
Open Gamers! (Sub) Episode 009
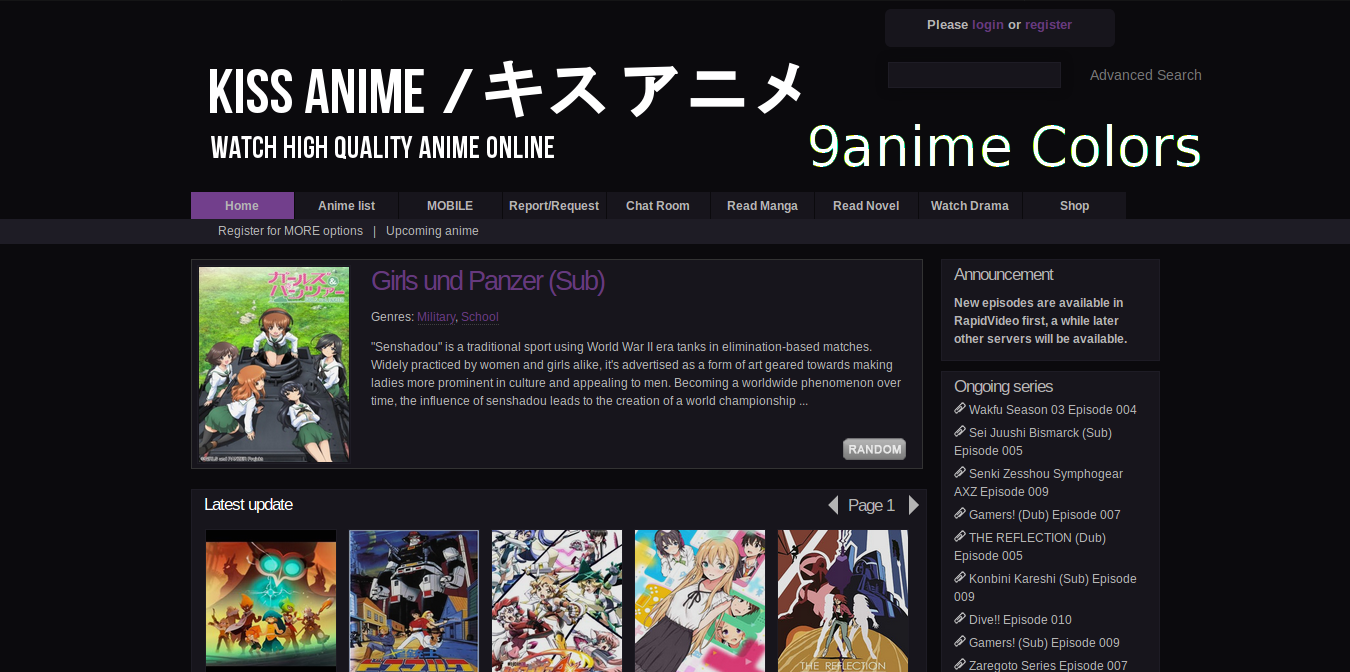click(1044, 643)
